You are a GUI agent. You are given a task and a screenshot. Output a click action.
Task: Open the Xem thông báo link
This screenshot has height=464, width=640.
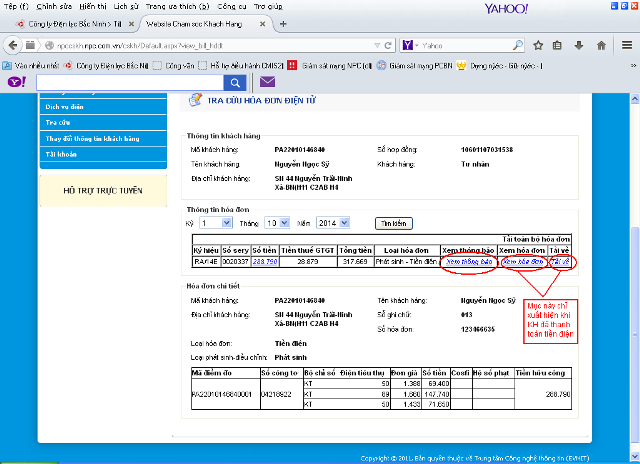click(469, 261)
